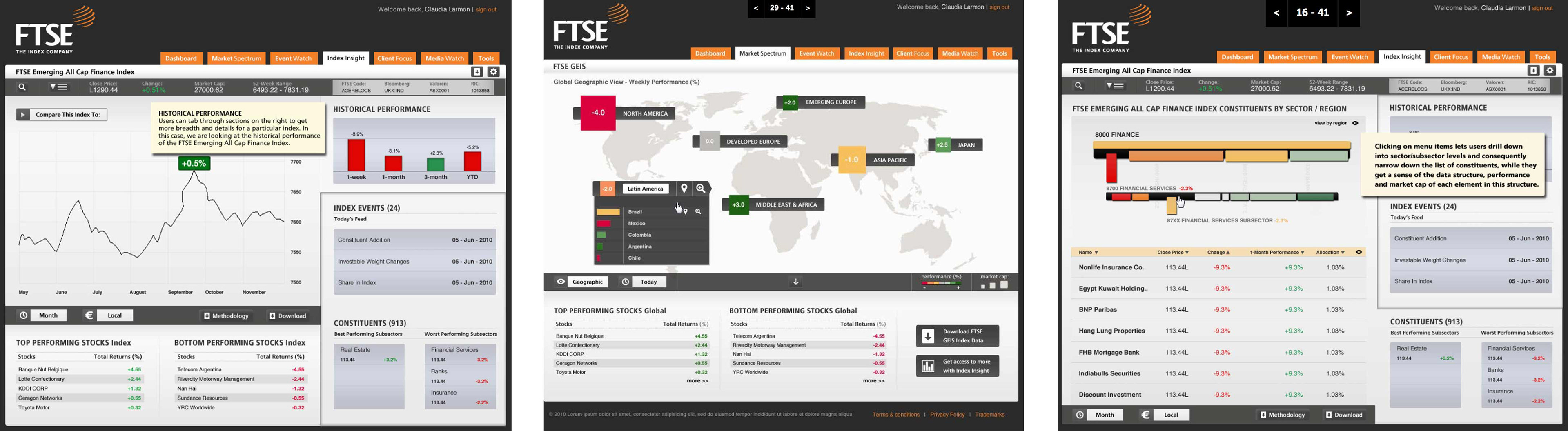Open Today time range selector
Image resolution: width=1568 pixels, height=431 pixels.
pos(649,282)
